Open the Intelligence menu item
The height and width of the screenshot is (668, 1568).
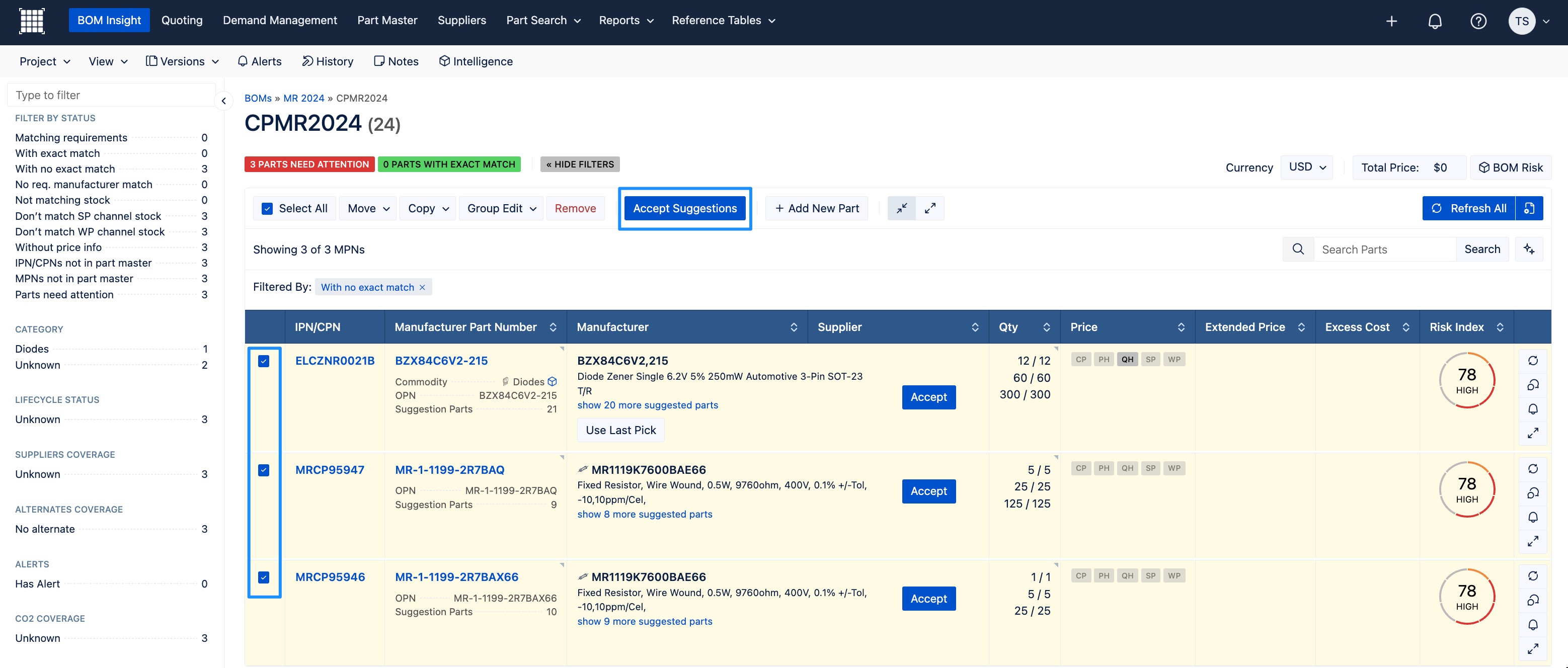pyautogui.click(x=476, y=61)
